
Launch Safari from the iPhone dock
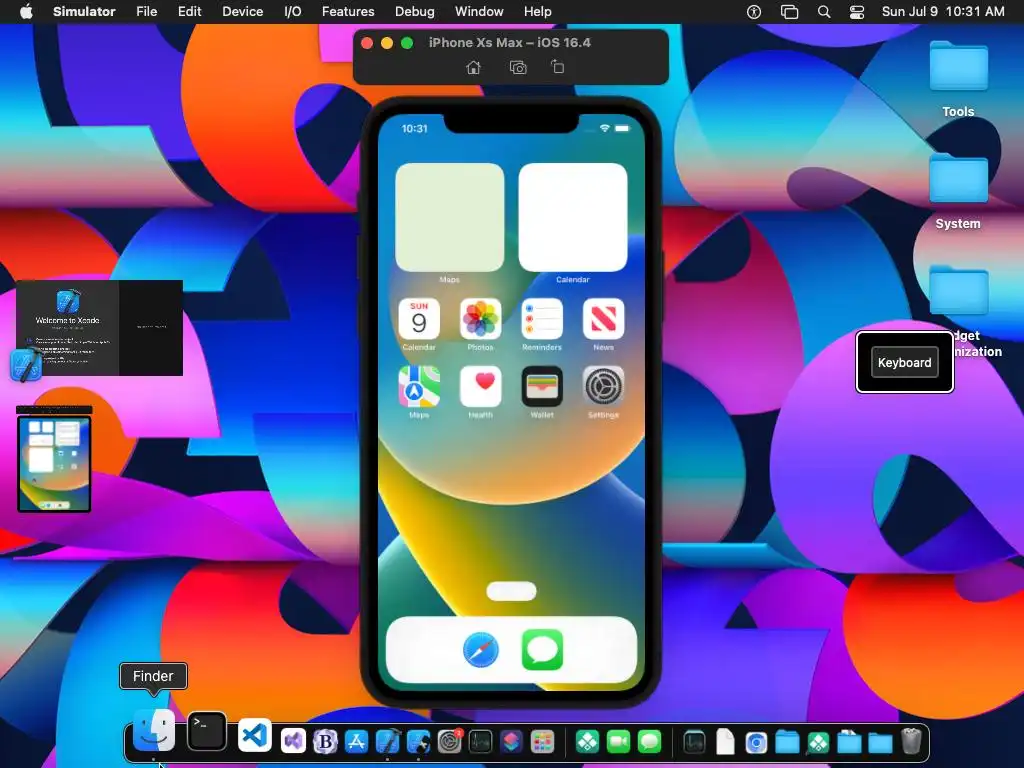(481, 650)
